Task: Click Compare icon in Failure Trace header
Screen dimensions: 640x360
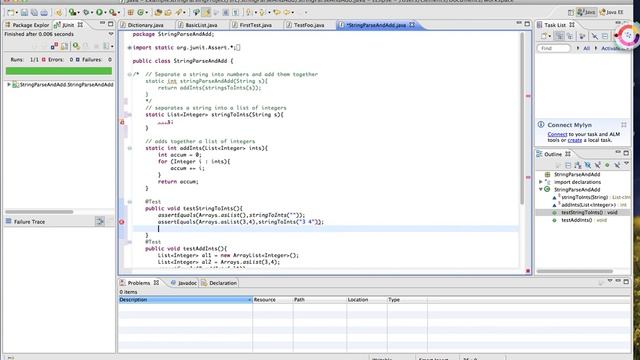Action: (100, 221)
